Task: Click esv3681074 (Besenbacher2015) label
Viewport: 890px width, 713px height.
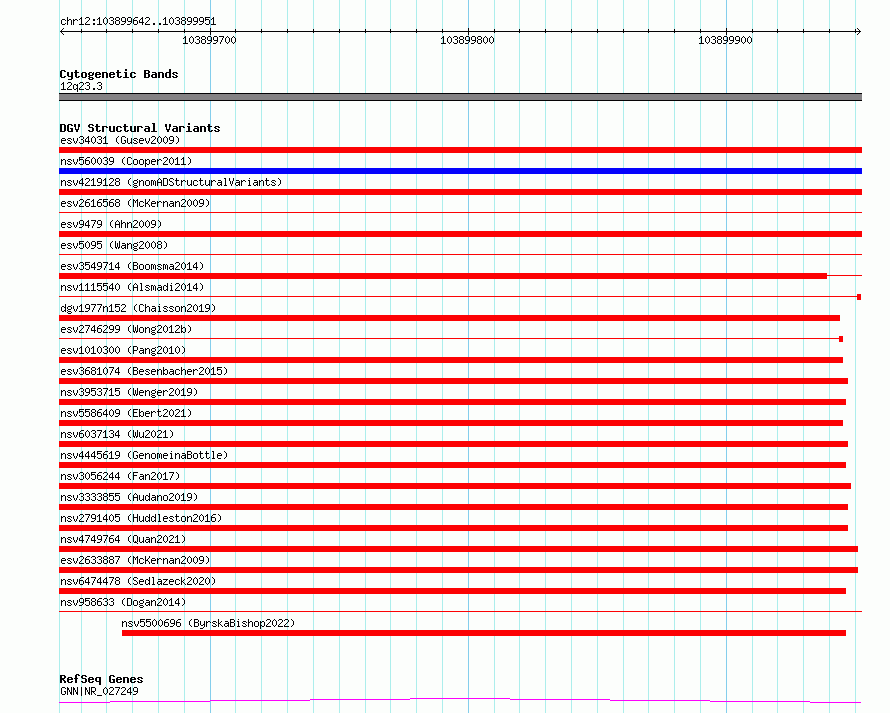Action: (144, 371)
